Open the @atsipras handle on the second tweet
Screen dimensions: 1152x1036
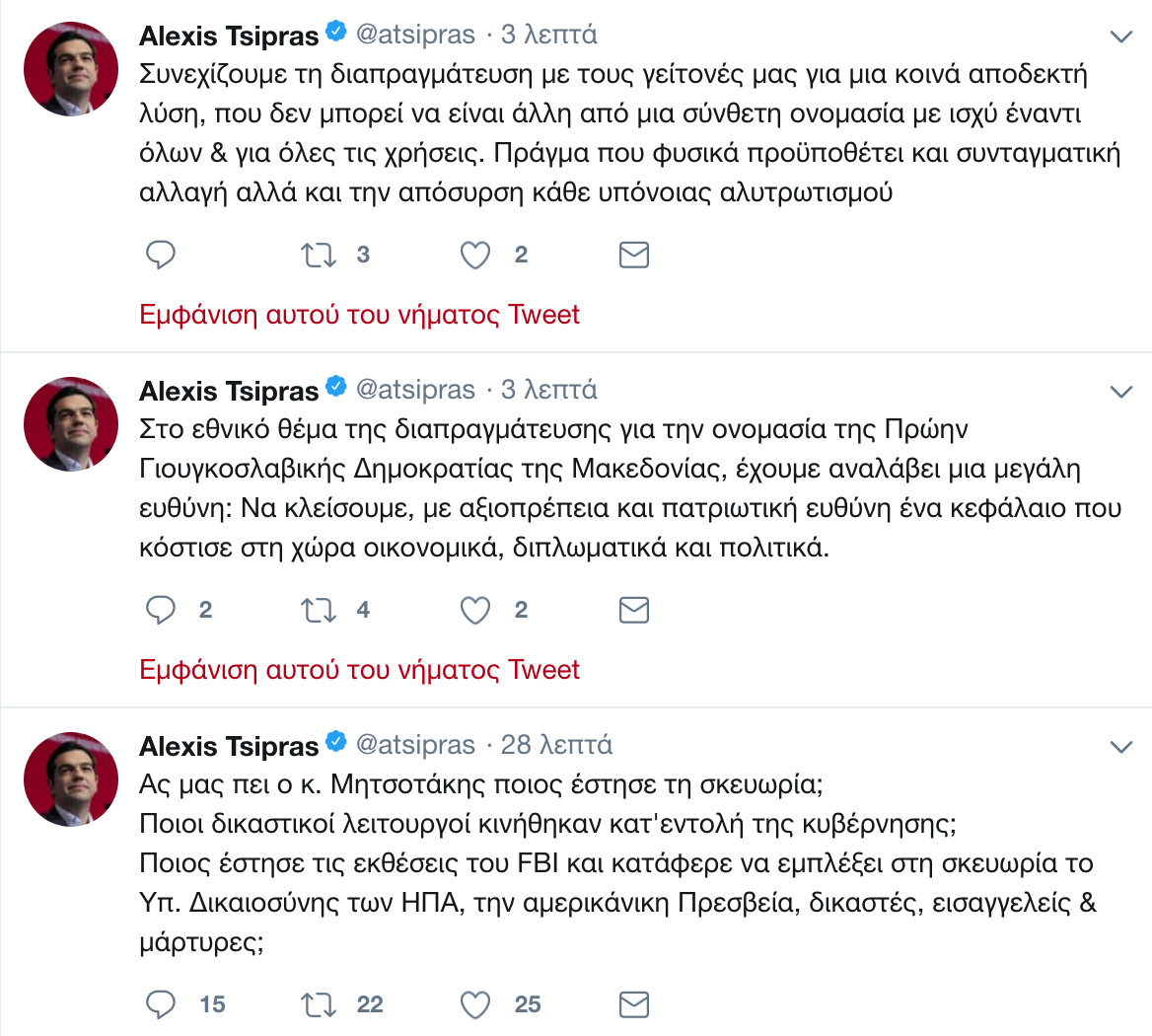tap(415, 390)
